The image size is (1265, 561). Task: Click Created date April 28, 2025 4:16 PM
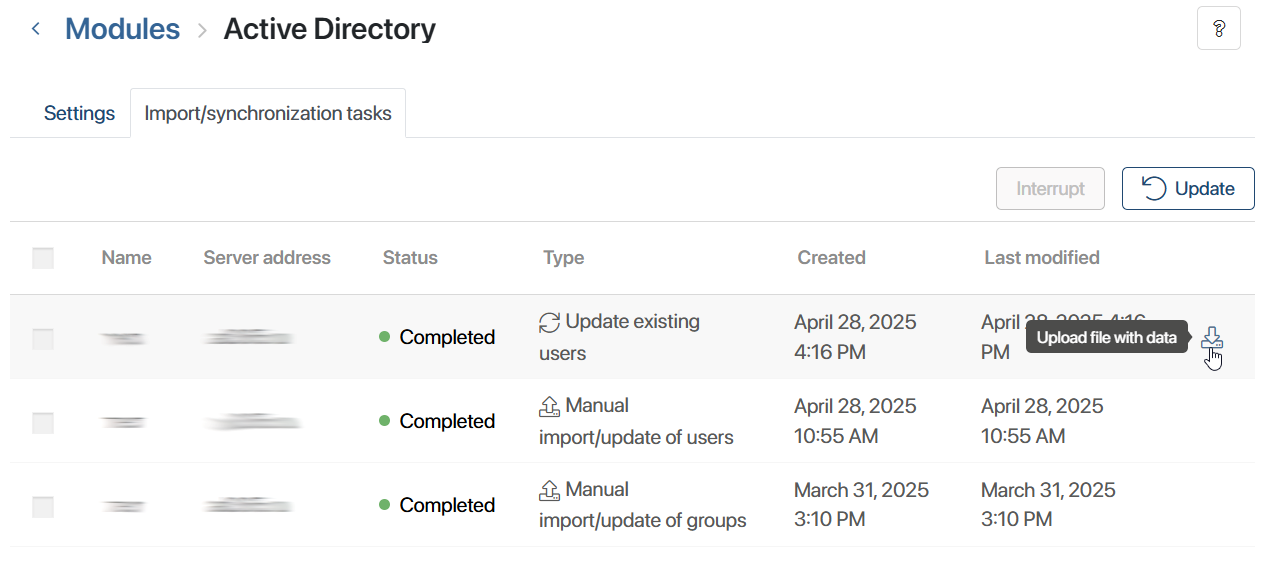855,337
